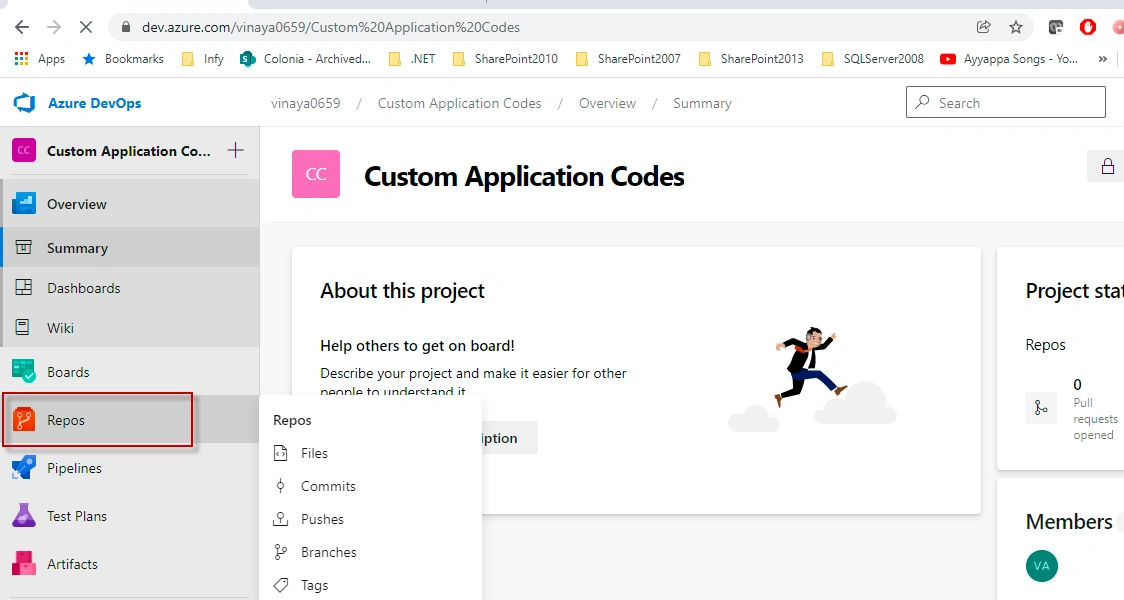Click the share page icon in address bar
The height and width of the screenshot is (600, 1124).
984,27
